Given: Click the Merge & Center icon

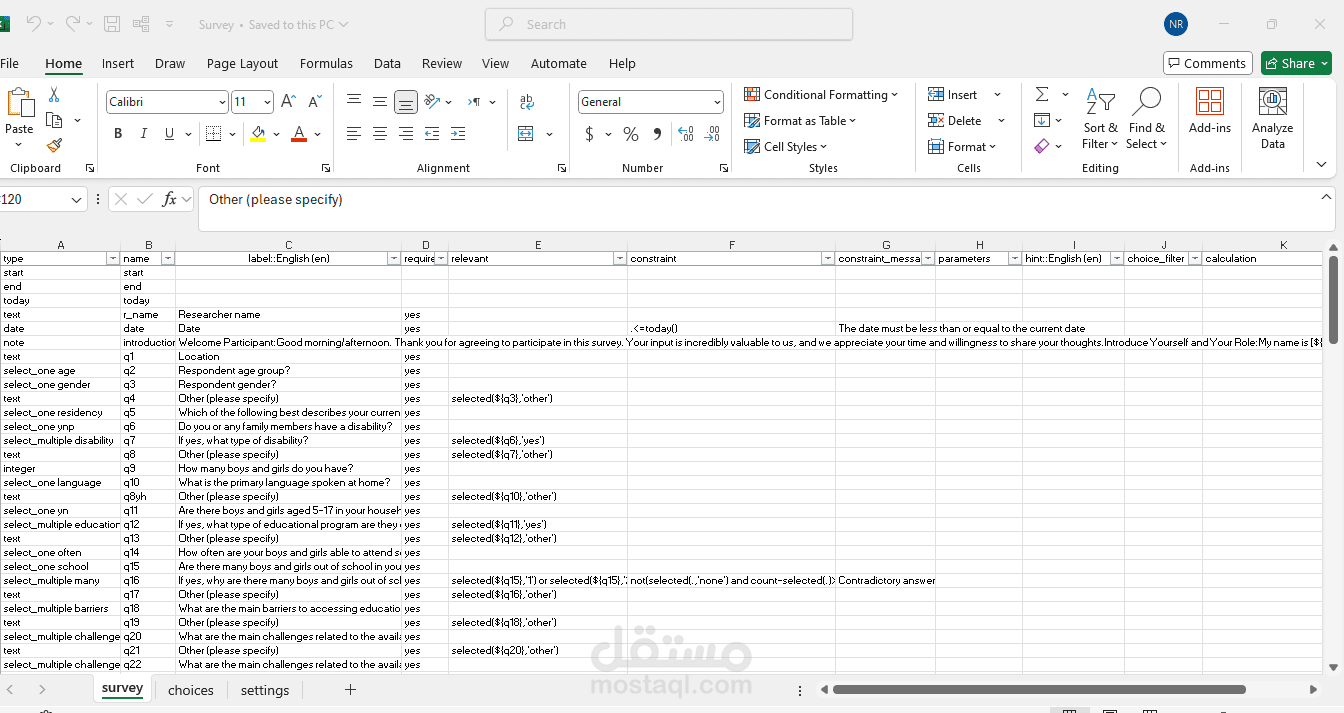Looking at the screenshot, I should (527, 134).
